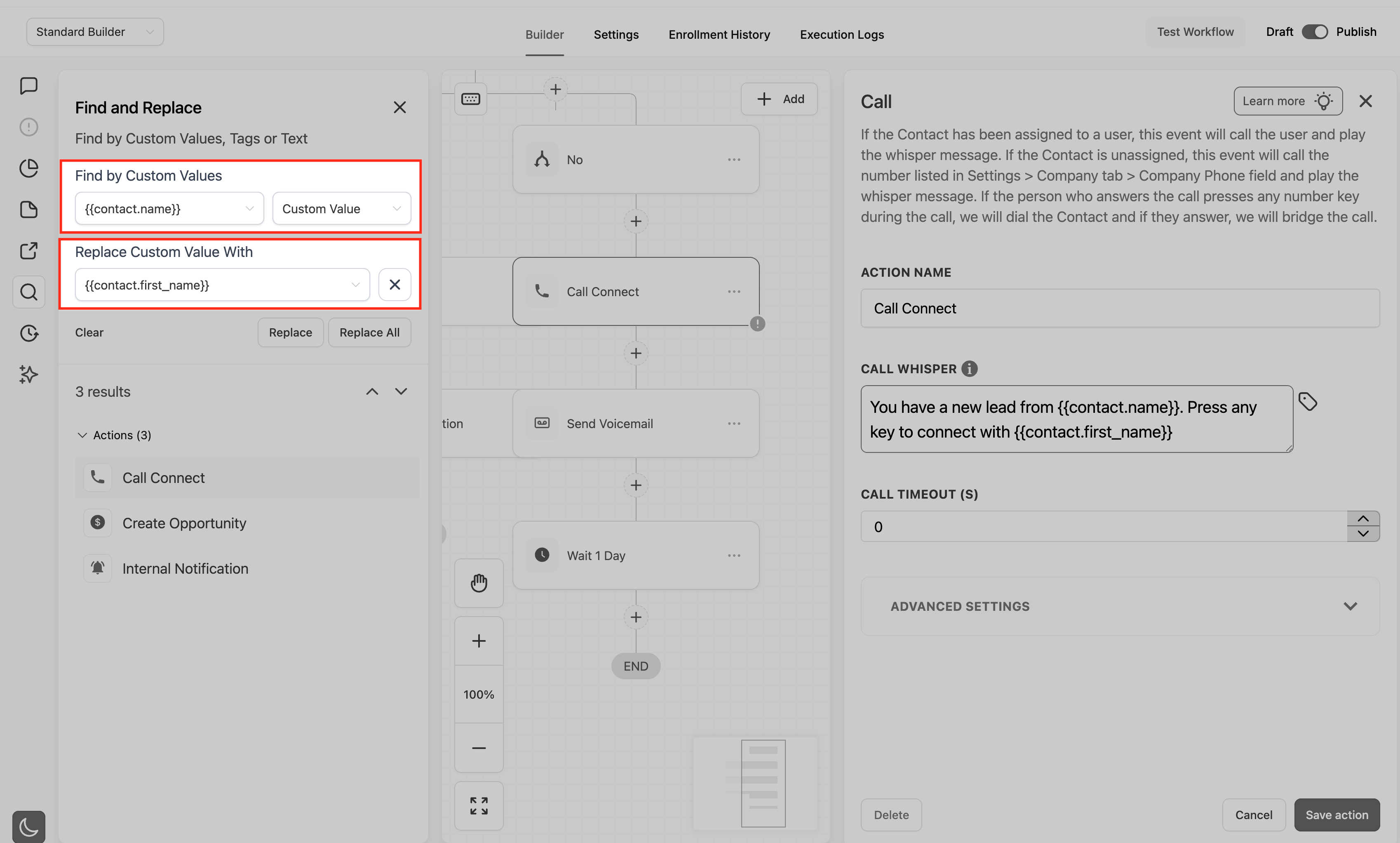Viewport: 1400px width, 843px height.
Task: Open the {{contact.name}} find dropdown
Action: tap(169, 208)
